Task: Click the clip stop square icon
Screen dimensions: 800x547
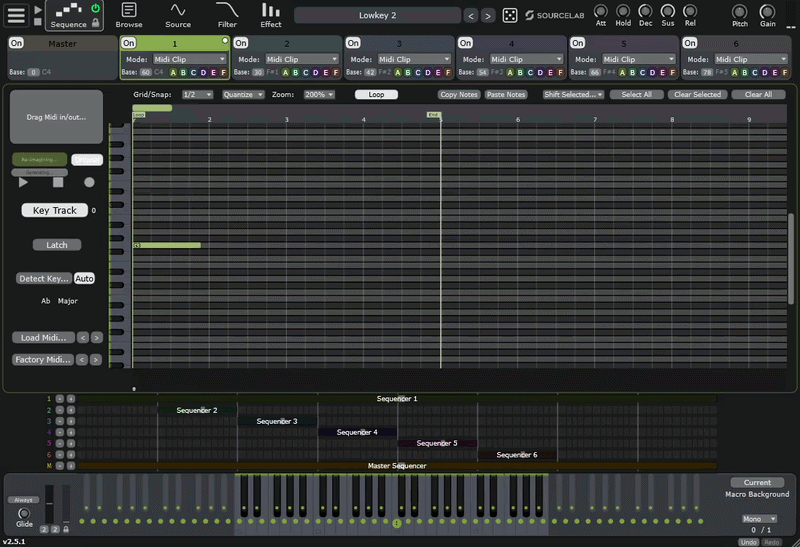Action: tap(58, 182)
